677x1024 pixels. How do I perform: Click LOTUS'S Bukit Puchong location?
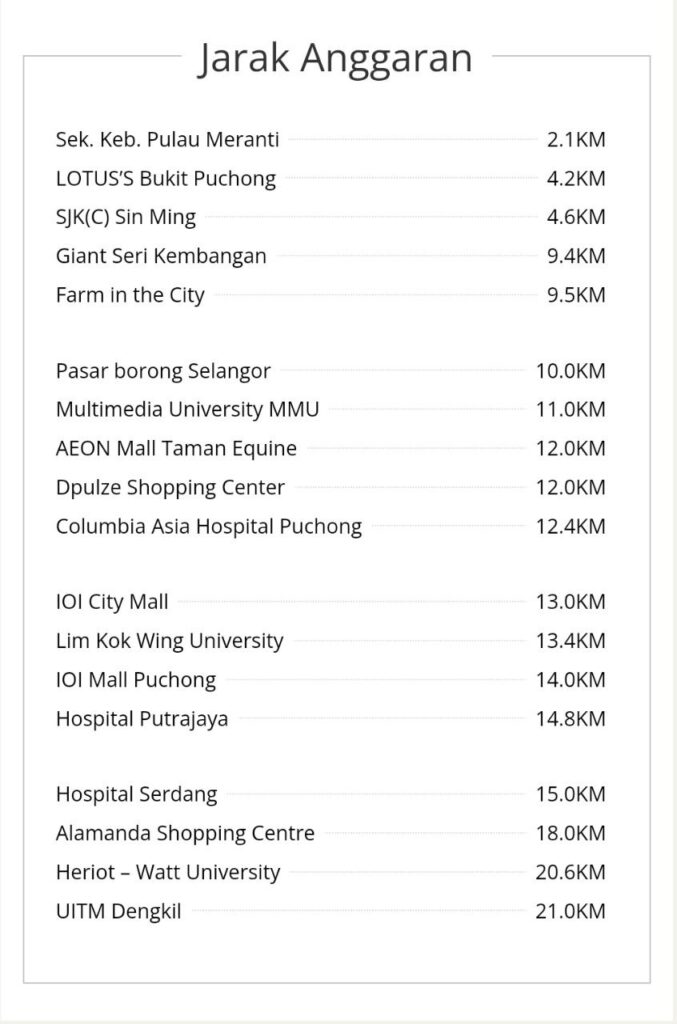tap(165, 179)
